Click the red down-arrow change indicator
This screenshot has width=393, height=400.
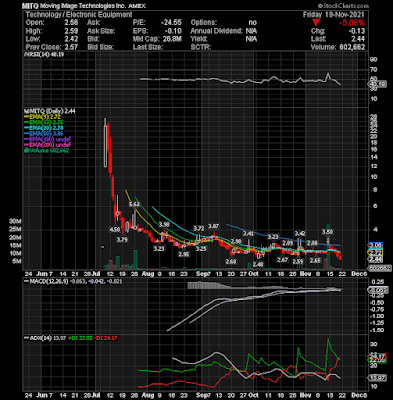316,23
